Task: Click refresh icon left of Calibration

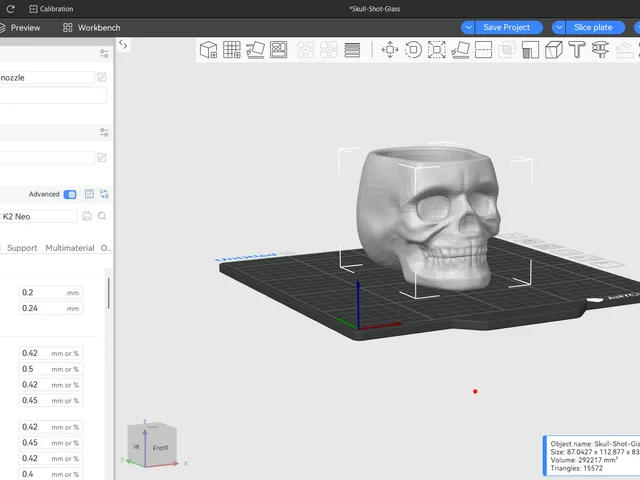Action: (11, 9)
